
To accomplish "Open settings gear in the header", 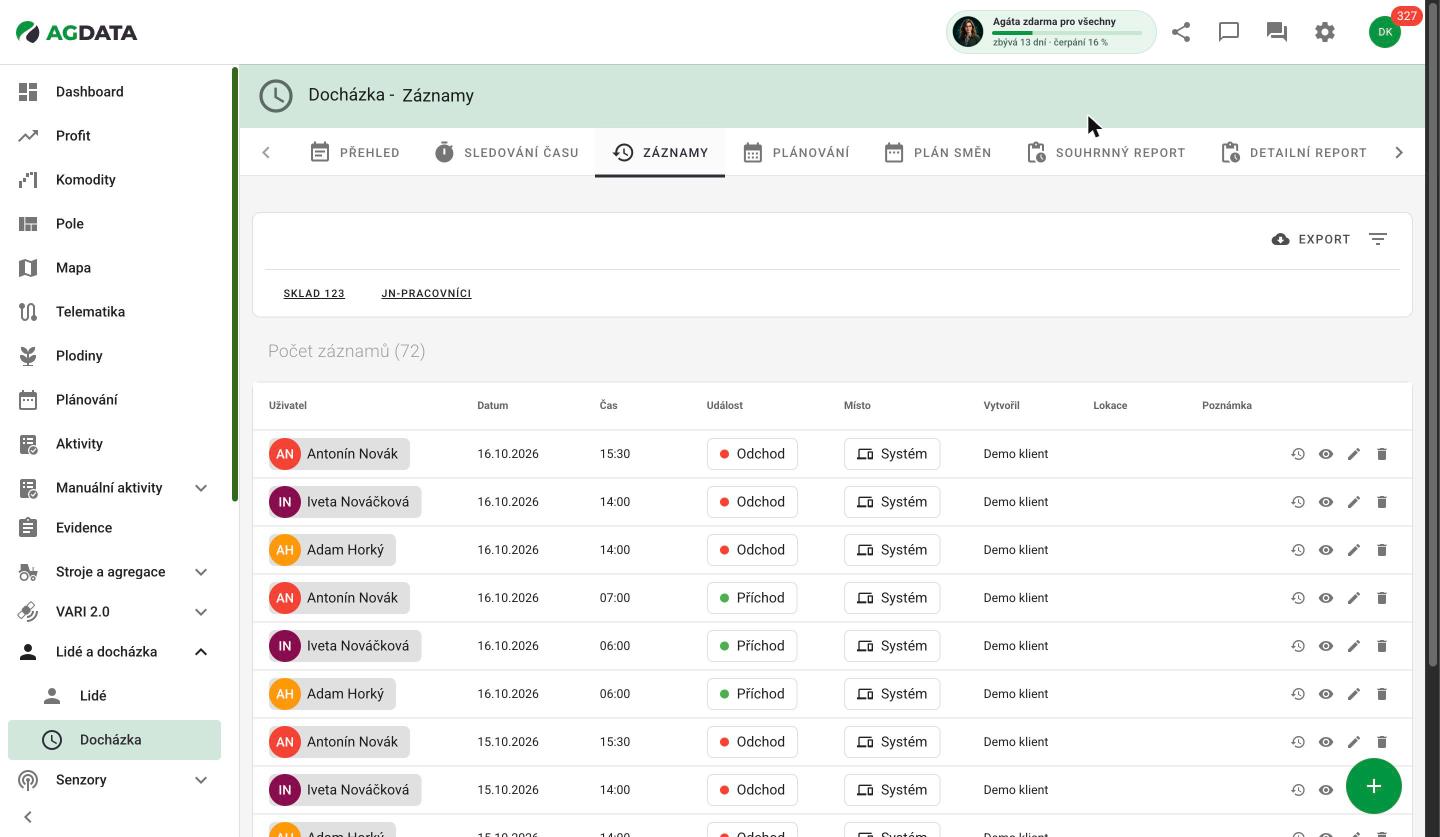I will pos(1325,32).
